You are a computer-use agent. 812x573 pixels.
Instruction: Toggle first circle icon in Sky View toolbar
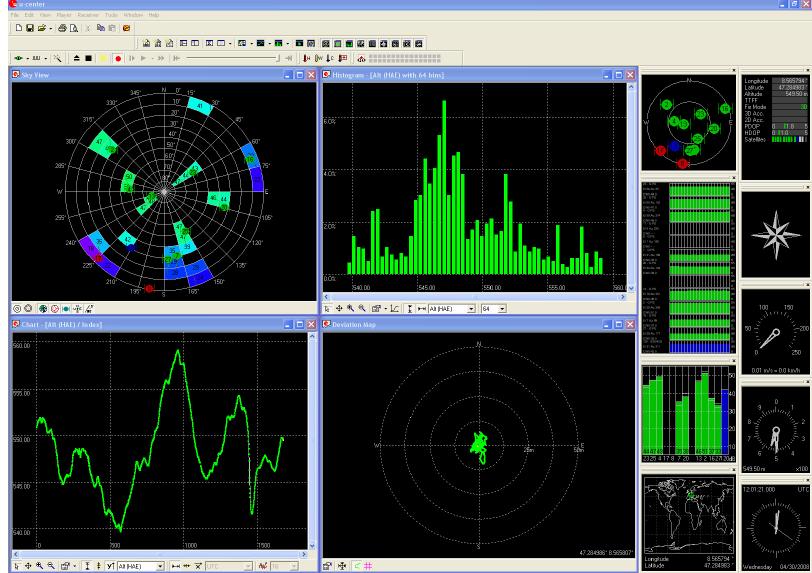pos(17,308)
